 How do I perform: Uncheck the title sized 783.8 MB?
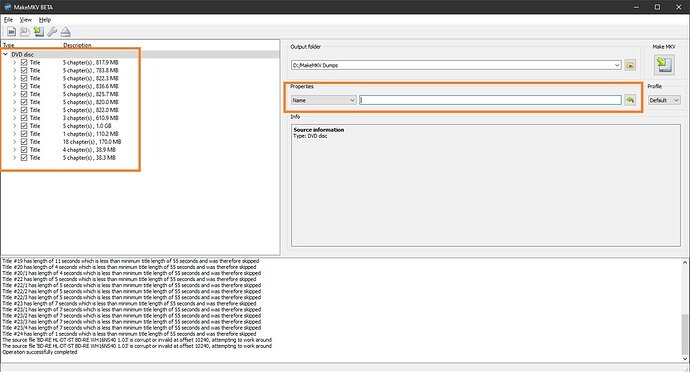click(24, 70)
